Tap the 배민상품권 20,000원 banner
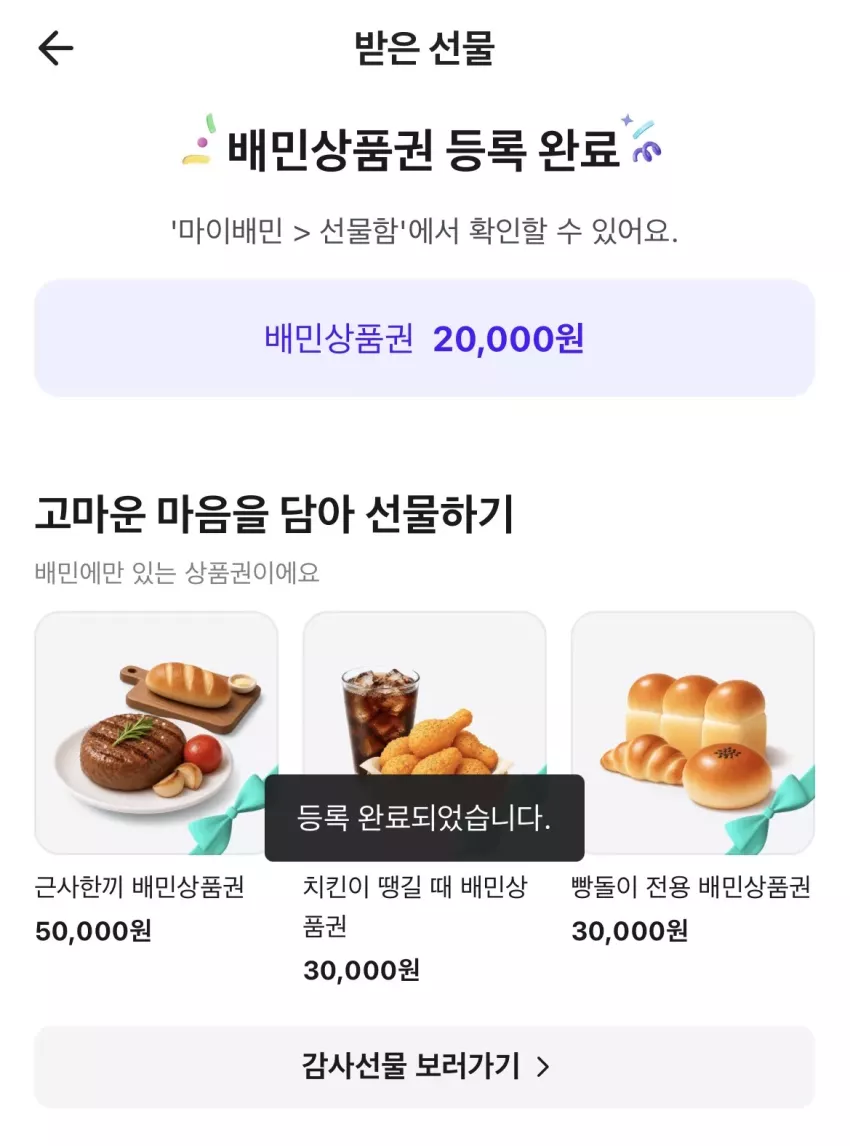Viewport: 850px width, 1146px height. coord(425,338)
